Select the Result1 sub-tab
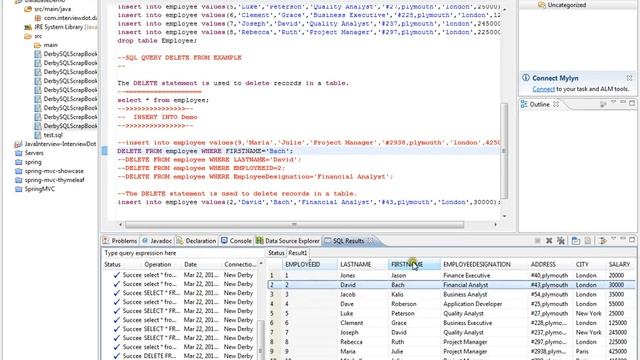Image resolution: width=640 pixels, height=360 pixels. 298,253
